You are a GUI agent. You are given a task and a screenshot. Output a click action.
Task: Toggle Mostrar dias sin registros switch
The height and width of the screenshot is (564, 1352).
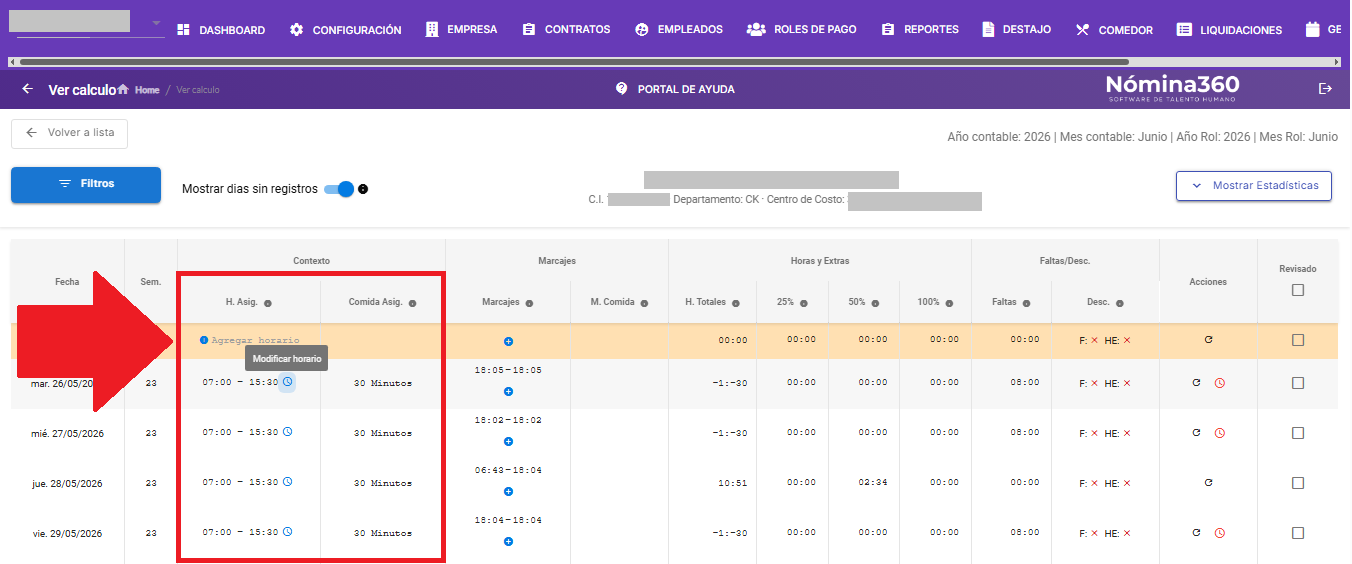click(x=340, y=189)
